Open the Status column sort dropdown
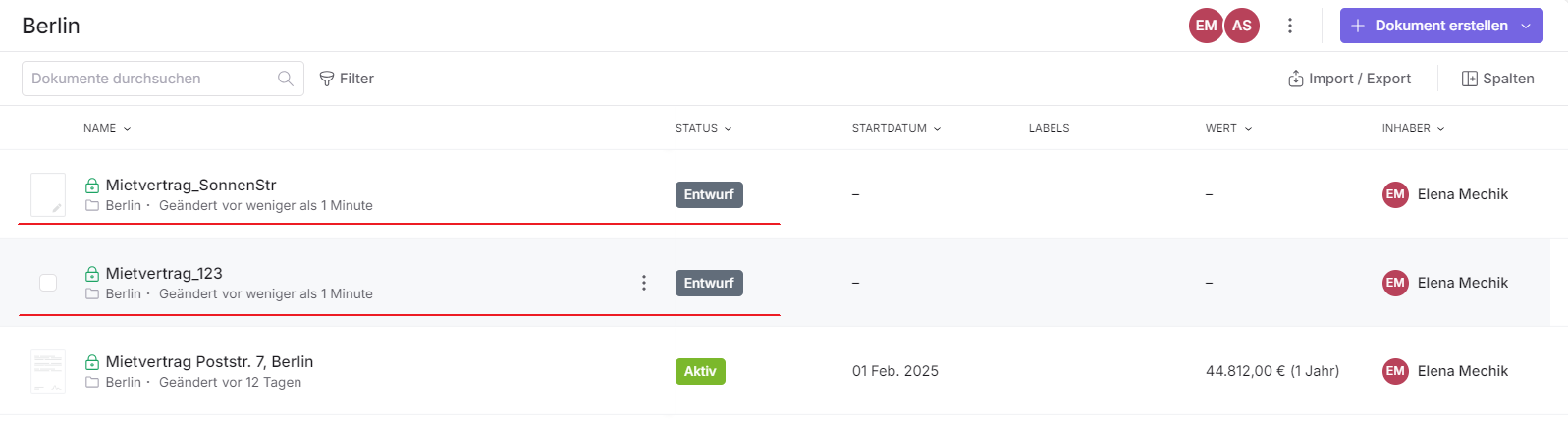 (703, 128)
